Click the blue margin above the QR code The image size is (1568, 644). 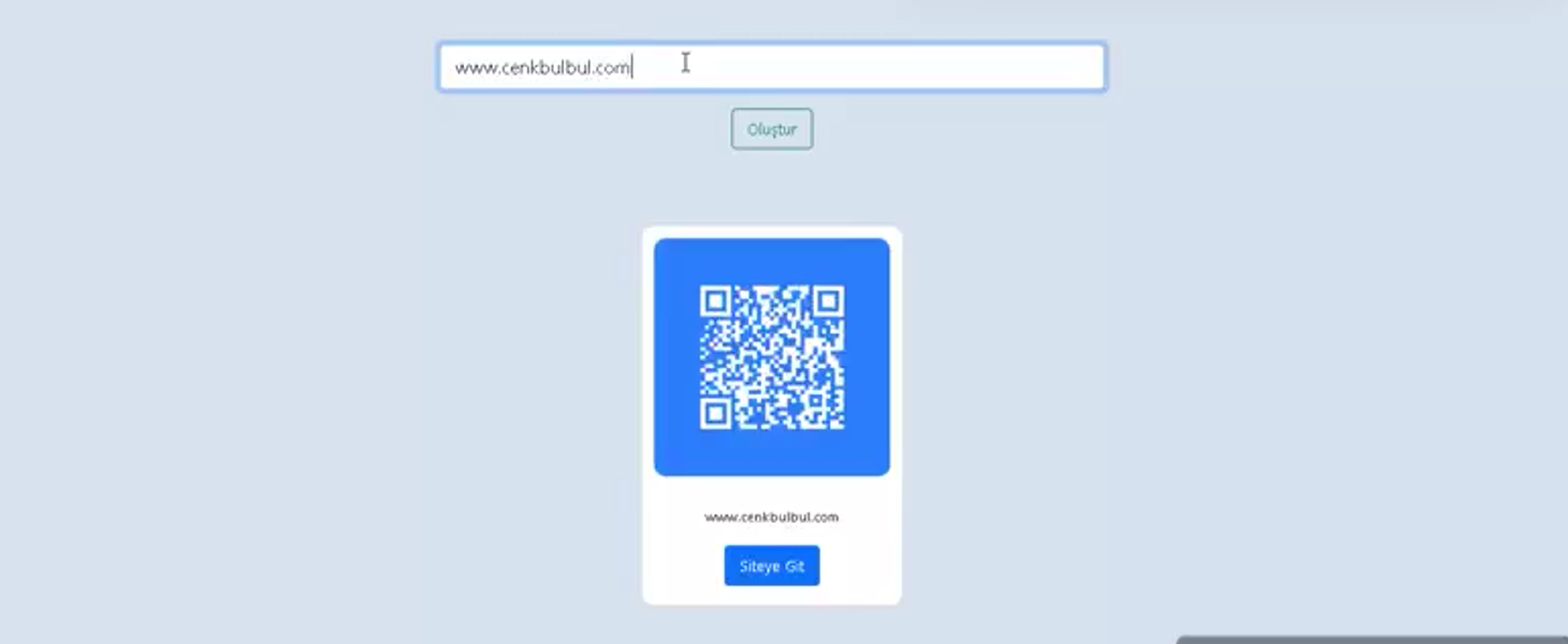(771, 261)
